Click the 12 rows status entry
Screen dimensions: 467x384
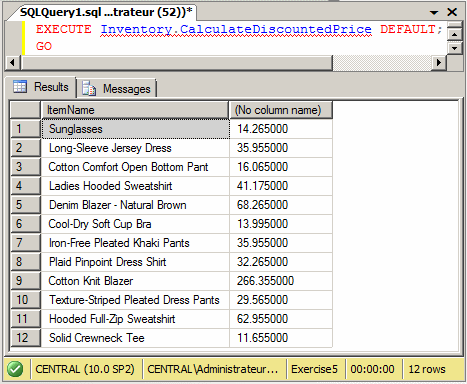[427, 369]
